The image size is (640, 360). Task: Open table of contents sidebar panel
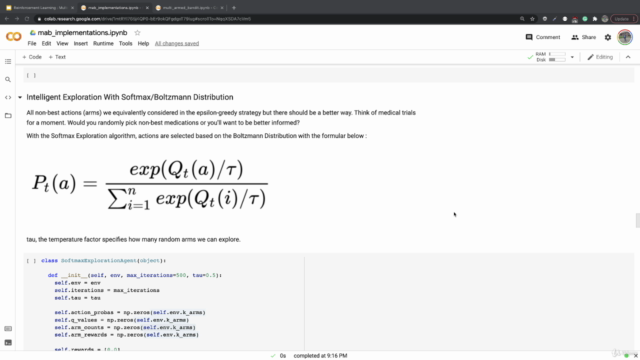coord(8,61)
